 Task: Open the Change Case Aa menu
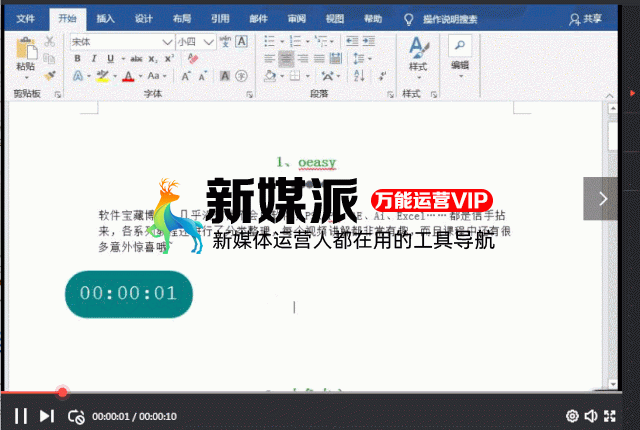pyautogui.click(x=154, y=76)
